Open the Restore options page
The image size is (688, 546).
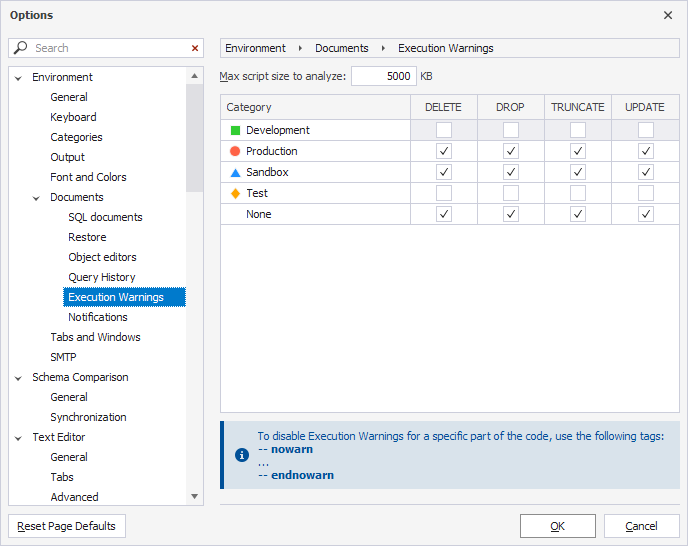click(87, 237)
